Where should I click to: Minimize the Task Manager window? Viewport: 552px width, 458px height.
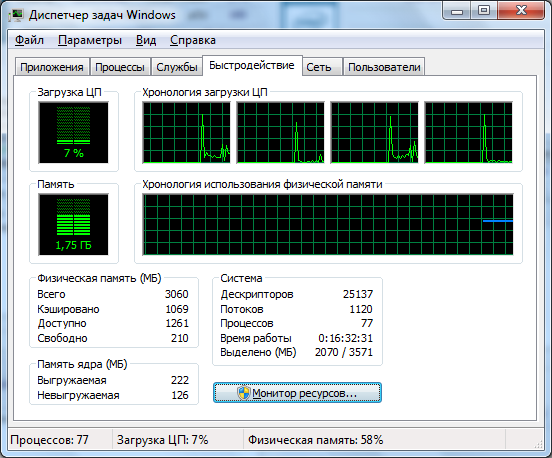pos(457,12)
